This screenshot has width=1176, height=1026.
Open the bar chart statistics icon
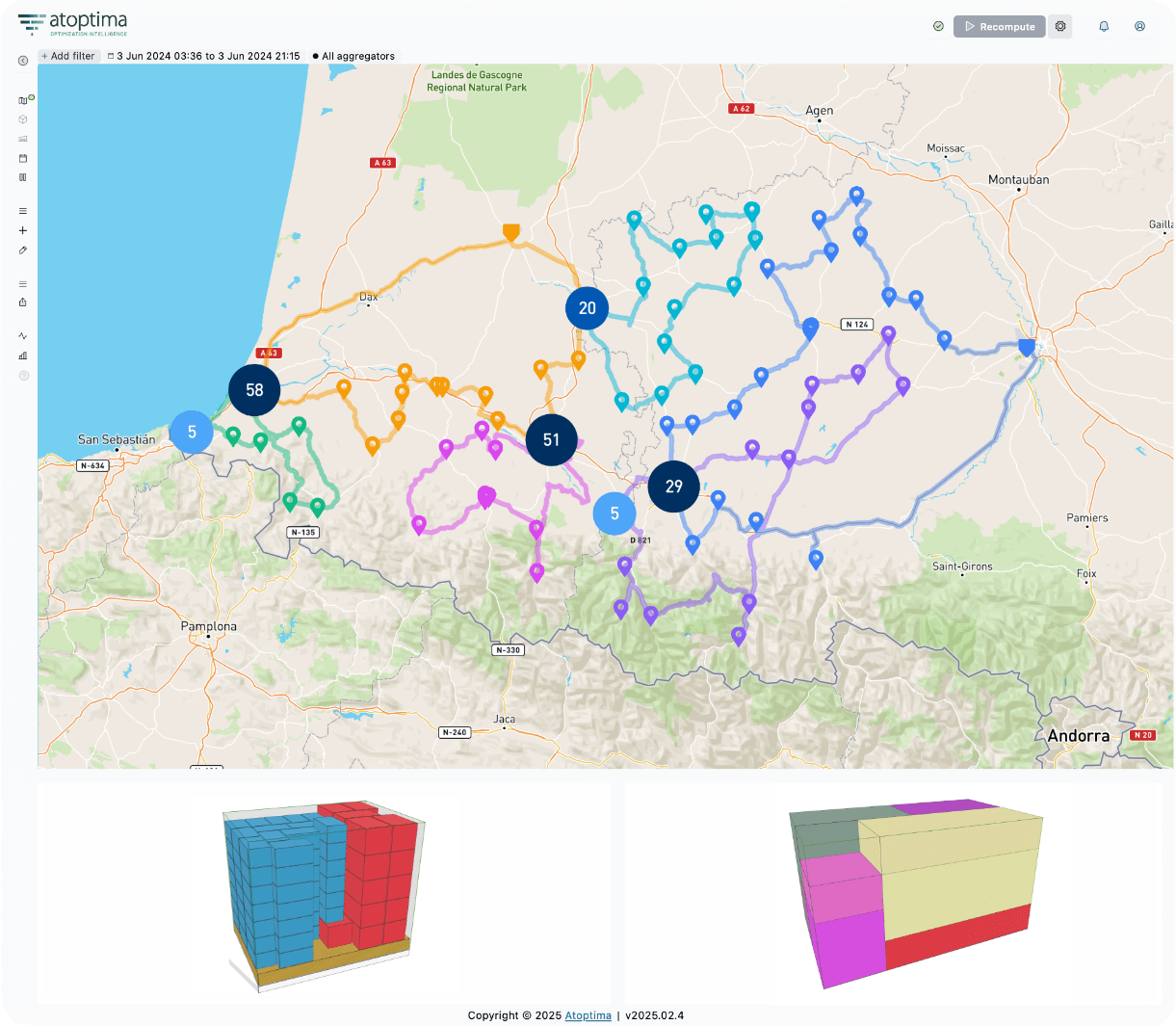pos(23,355)
